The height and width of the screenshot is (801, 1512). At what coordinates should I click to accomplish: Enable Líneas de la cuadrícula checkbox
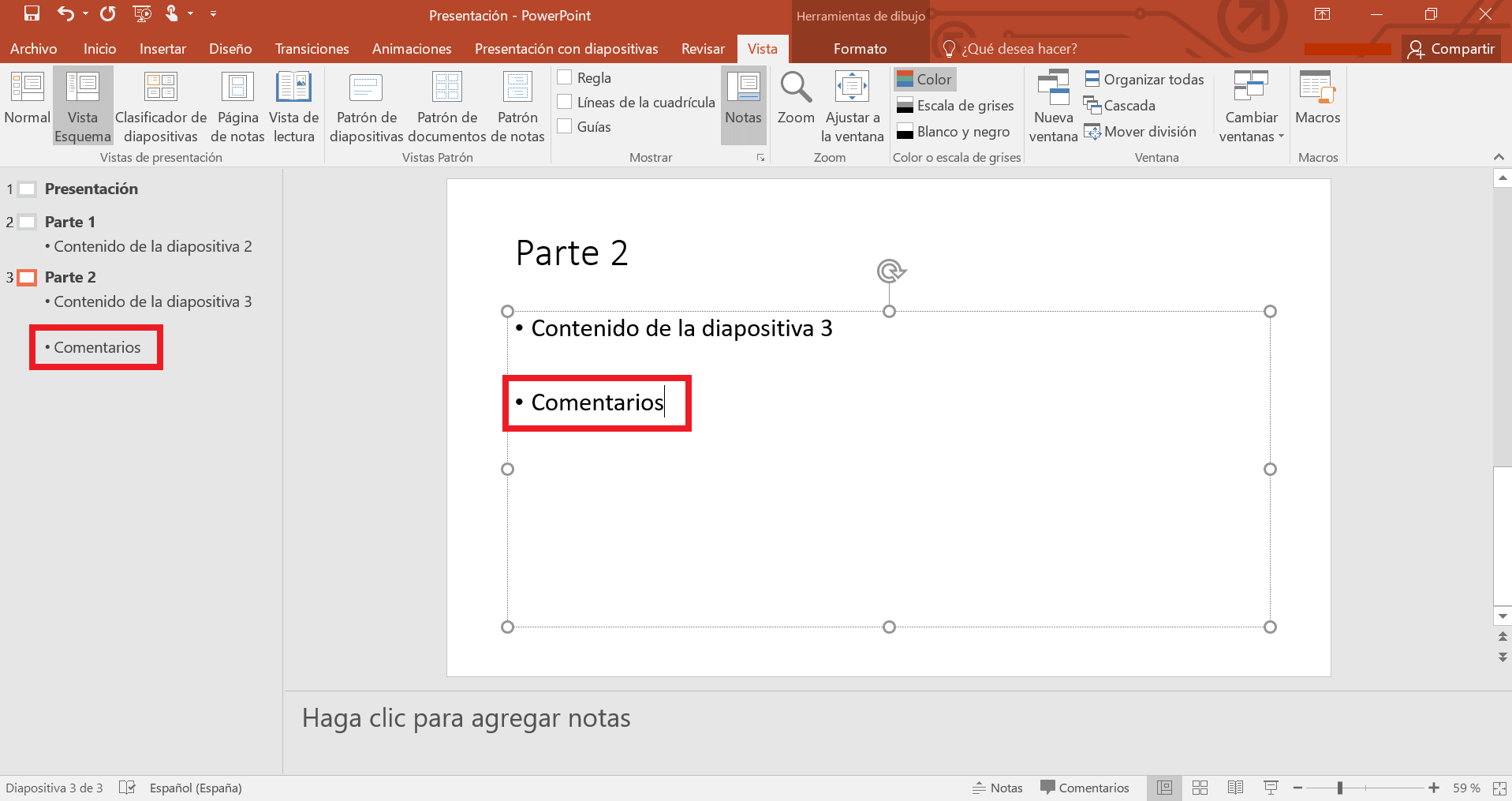tap(565, 102)
